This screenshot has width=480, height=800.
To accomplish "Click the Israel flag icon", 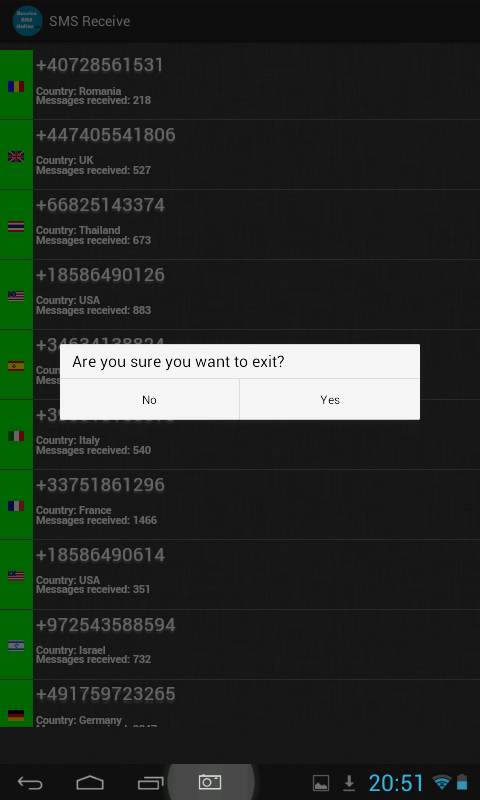I will coord(16,645).
